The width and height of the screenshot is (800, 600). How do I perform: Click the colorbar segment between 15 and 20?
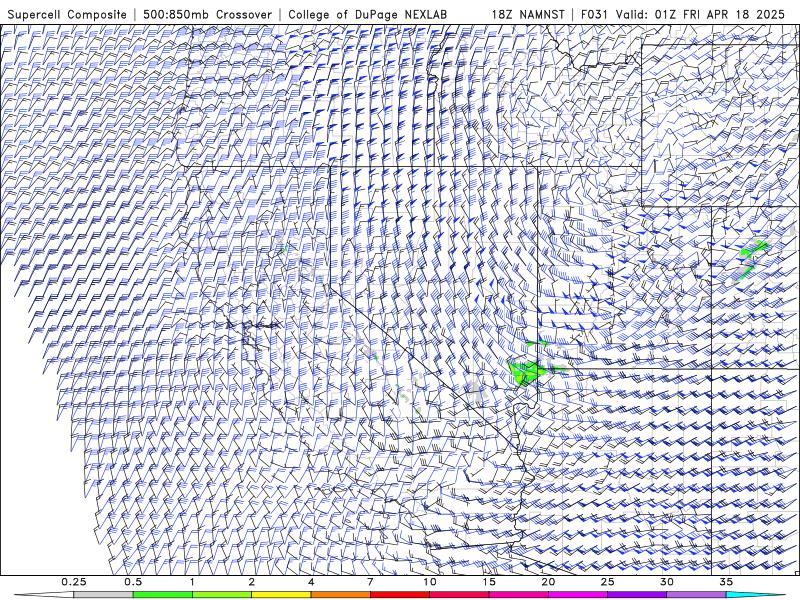tap(518, 595)
